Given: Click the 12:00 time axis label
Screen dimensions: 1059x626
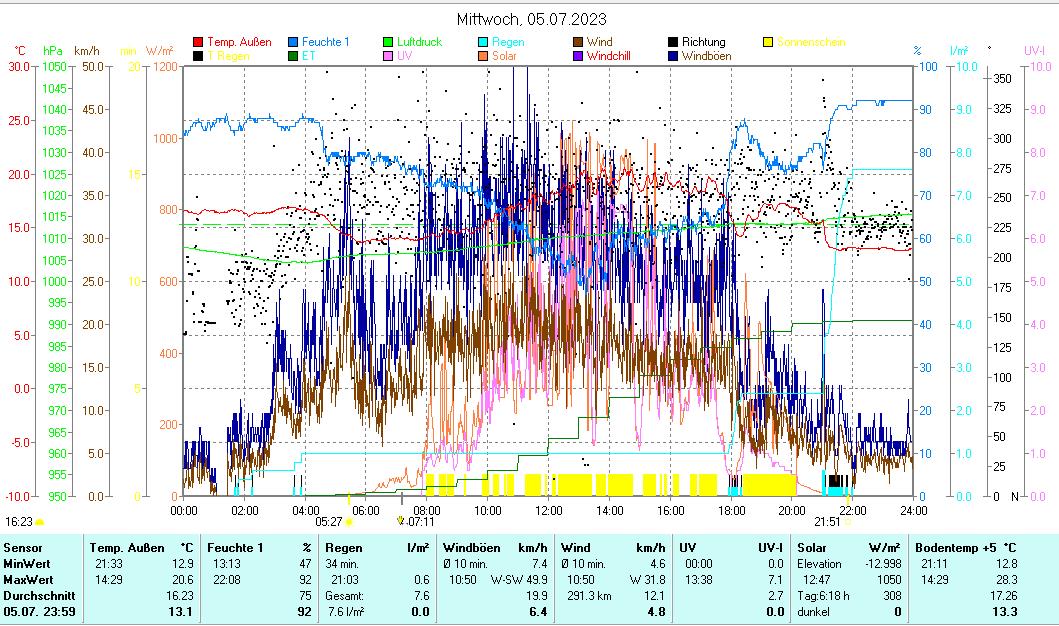Looking at the screenshot, I should (x=549, y=510).
